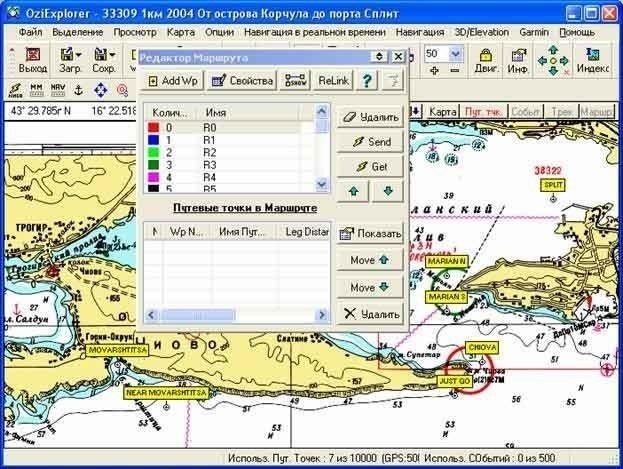Click the Сохр. save icon
The width and height of the screenshot is (623, 469).
[100, 55]
